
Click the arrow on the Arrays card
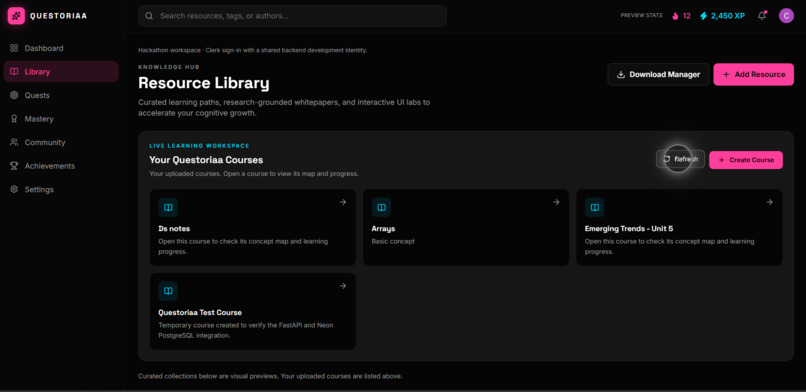click(x=556, y=202)
